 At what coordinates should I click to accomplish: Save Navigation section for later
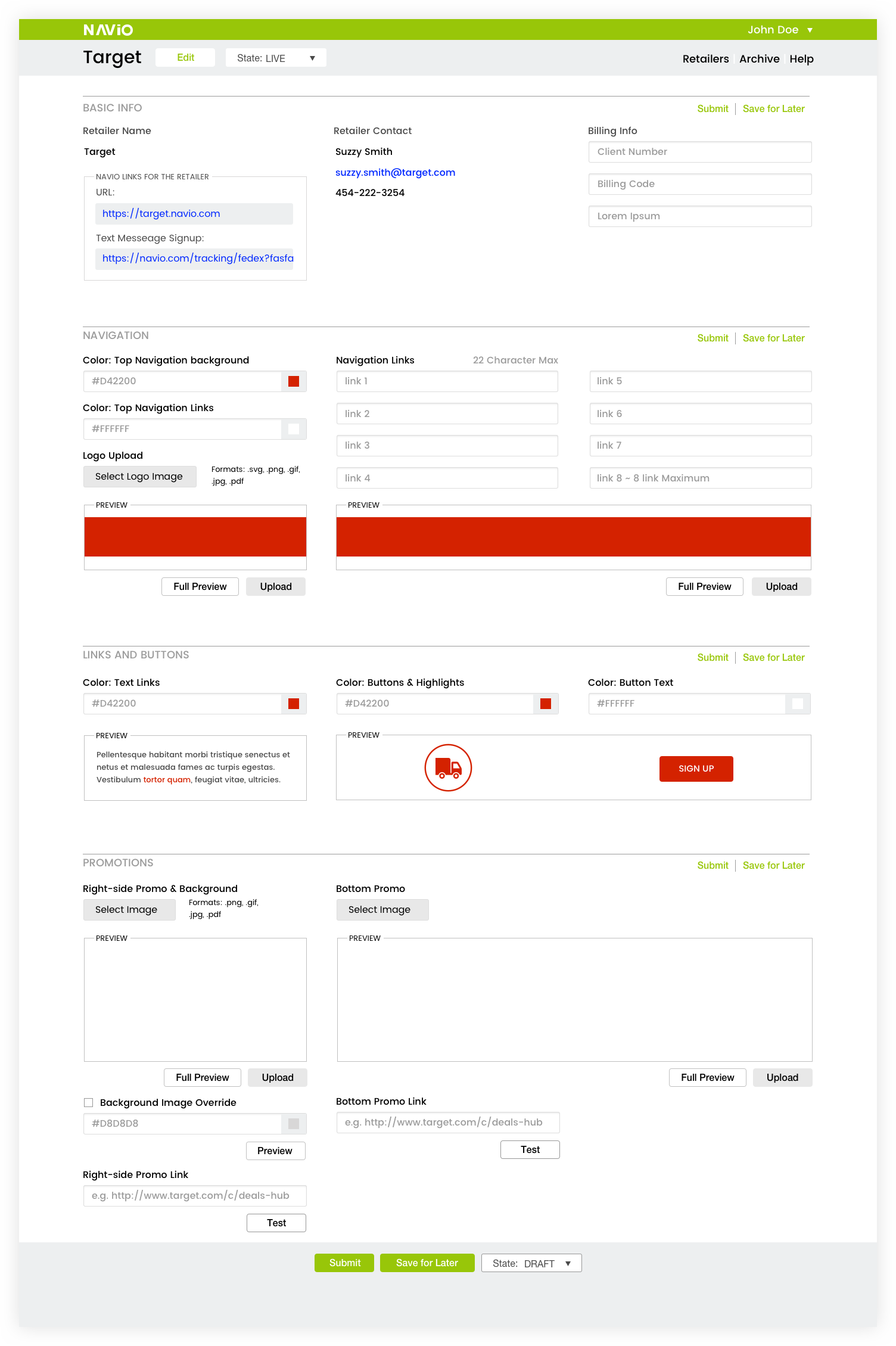point(773,338)
